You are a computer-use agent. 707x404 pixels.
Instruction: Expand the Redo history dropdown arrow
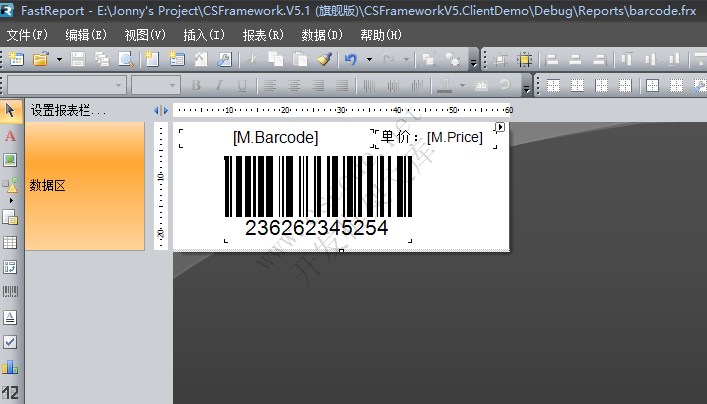406,59
